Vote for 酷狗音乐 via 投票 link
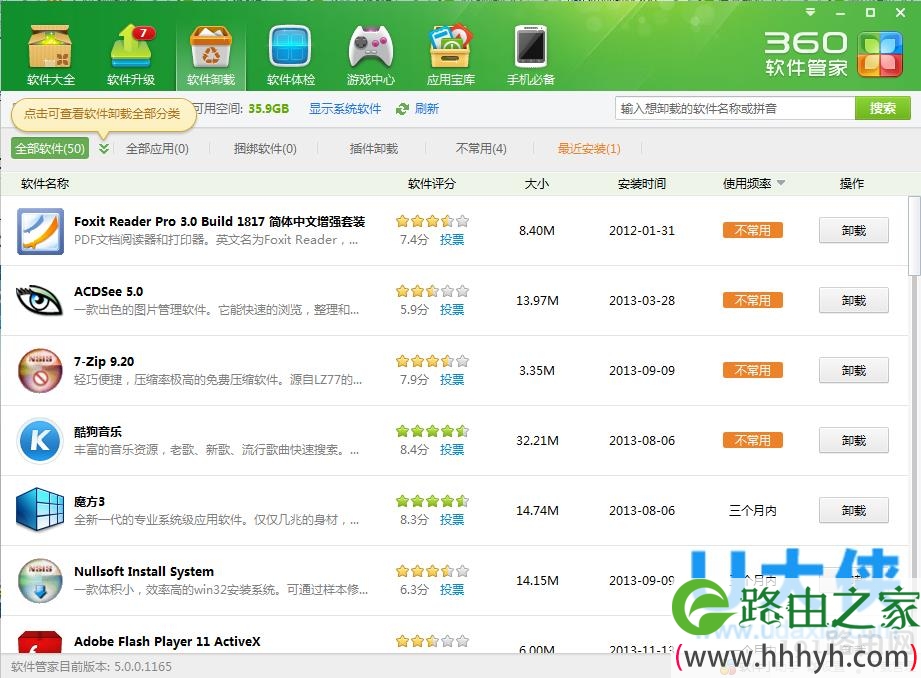The image size is (921, 678). click(452, 449)
